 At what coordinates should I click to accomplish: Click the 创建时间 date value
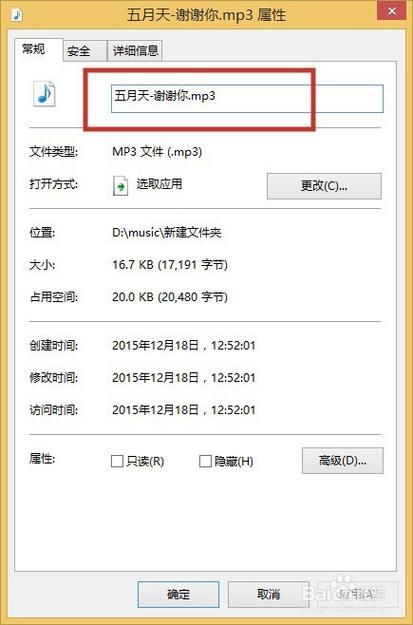pos(184,346)
